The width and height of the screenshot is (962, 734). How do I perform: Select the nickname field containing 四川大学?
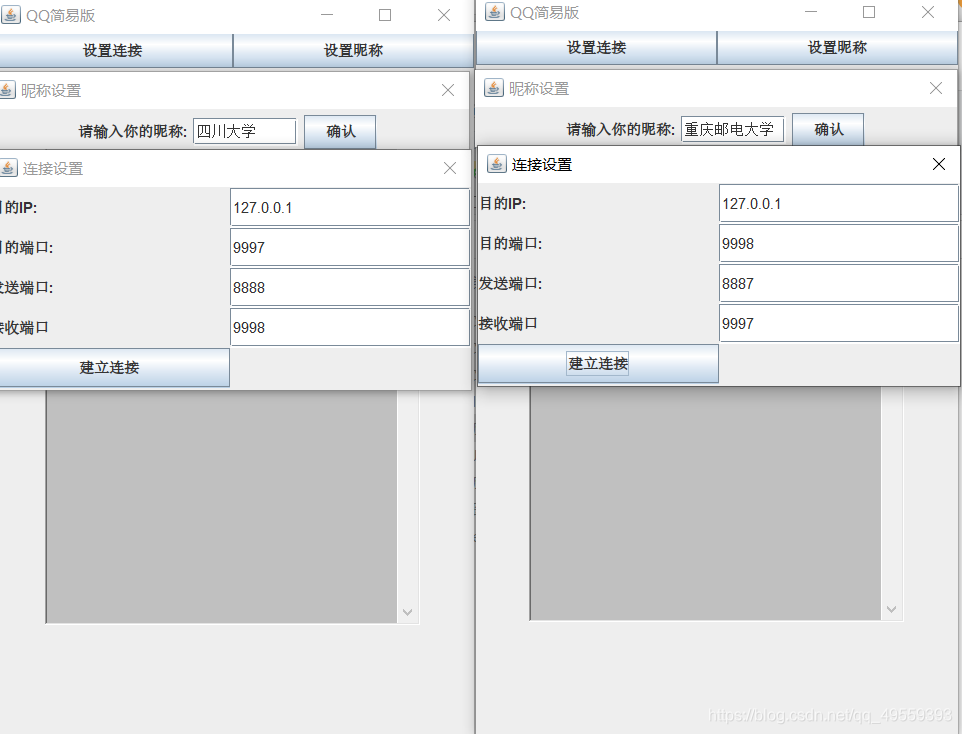244,130
